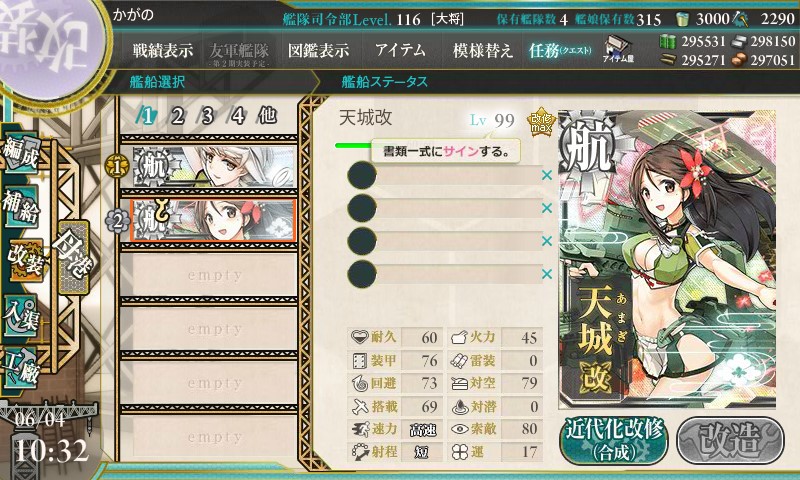Open the 他 other ships tab
Viewport: 800px width, 480px height.
pos(267,116)
